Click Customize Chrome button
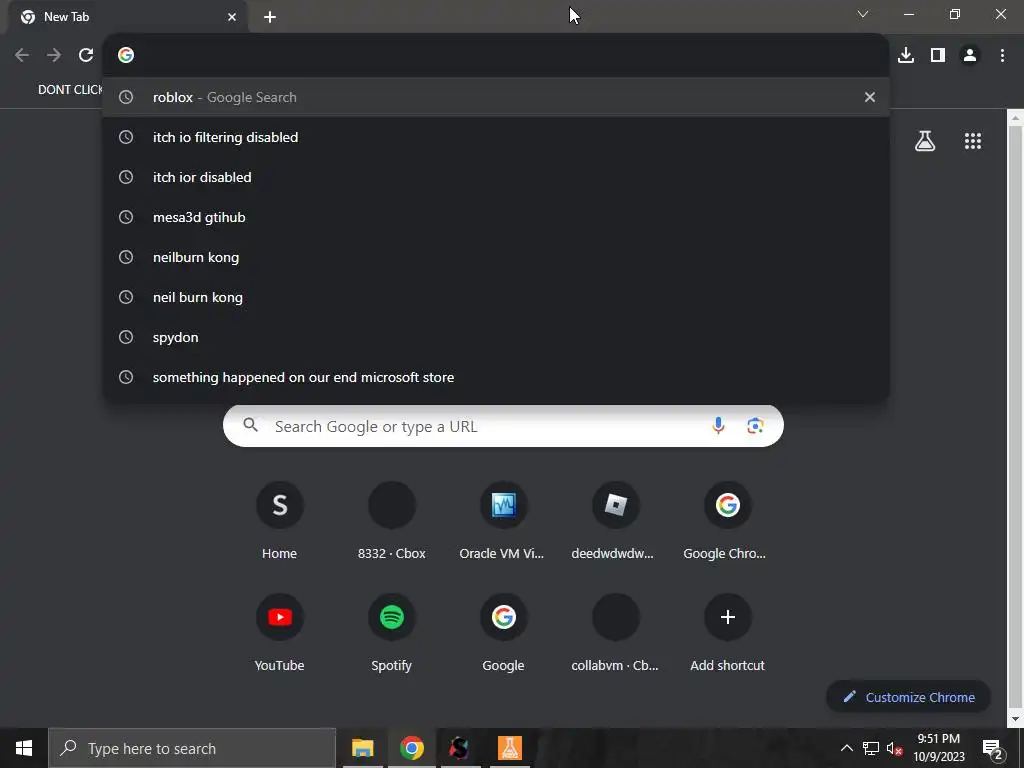This screenshot has width=1024, height=768. tap(908, 697)
